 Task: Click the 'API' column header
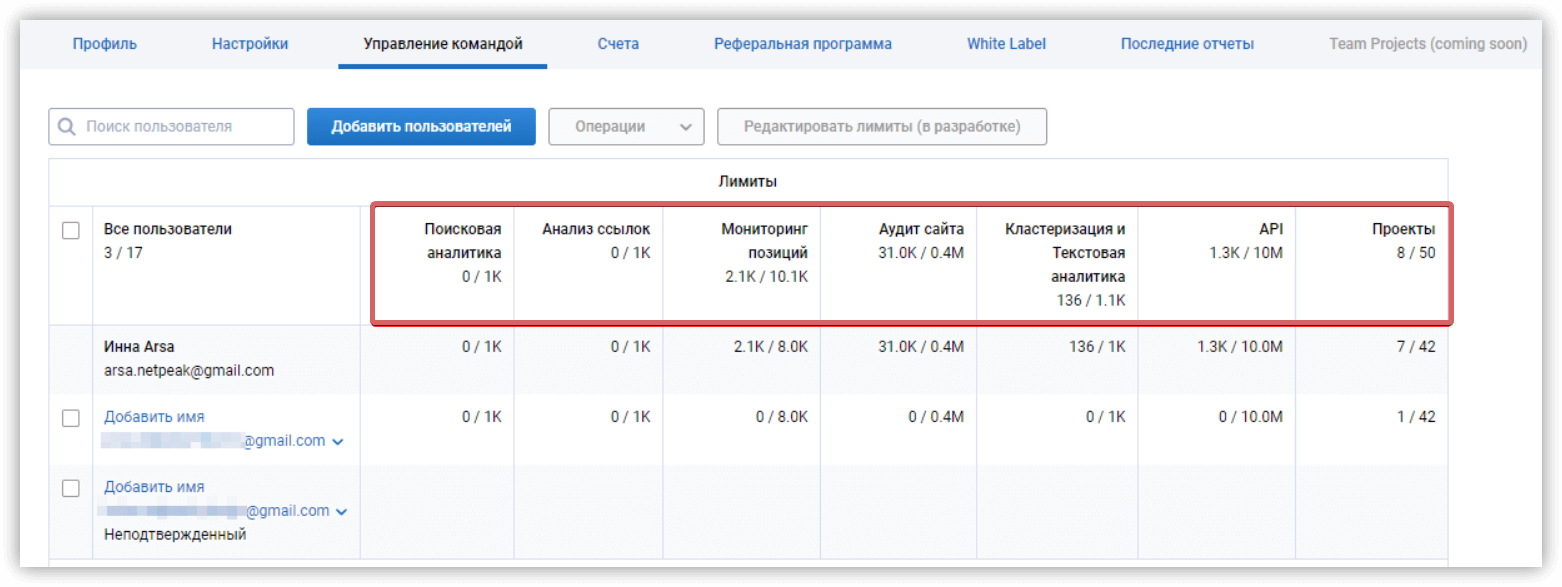tap(1270, 229)
